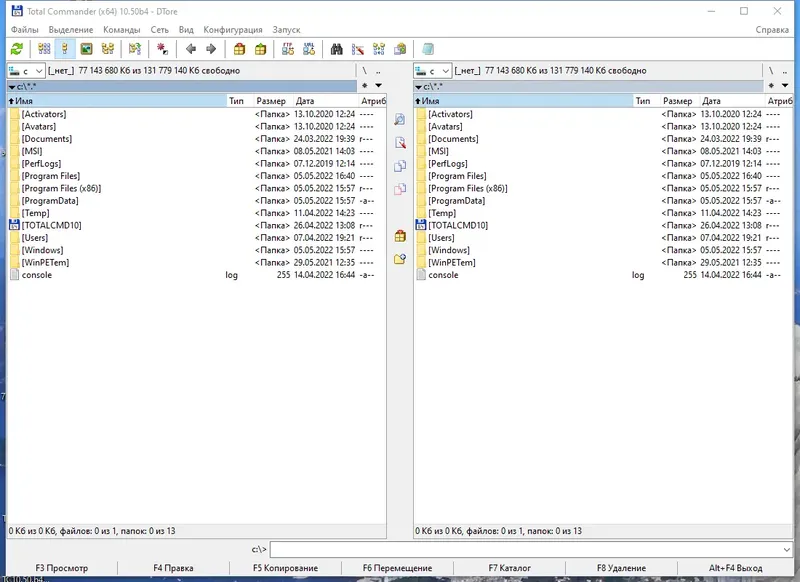800x582 pixels.
Task: Click the synchronize directories toolbar icon
Action: [x=379, y=49]
